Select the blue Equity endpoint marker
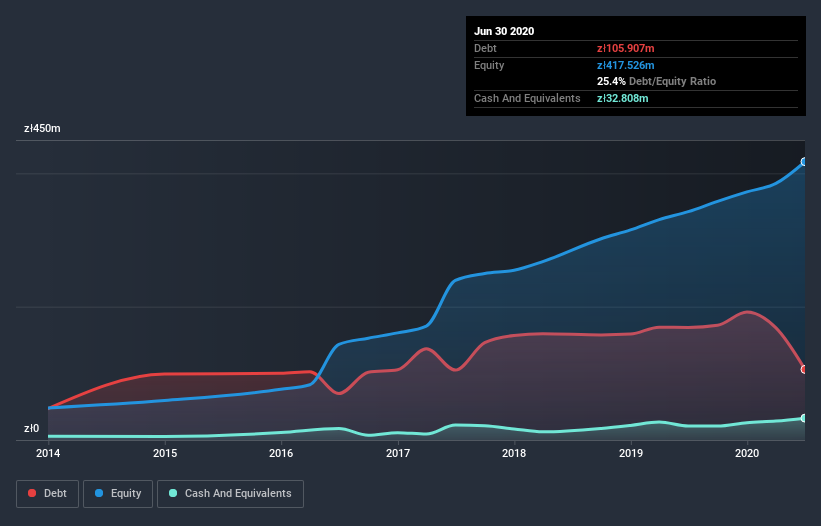Viewport: 821px width, 526px height. coord(804,162)
